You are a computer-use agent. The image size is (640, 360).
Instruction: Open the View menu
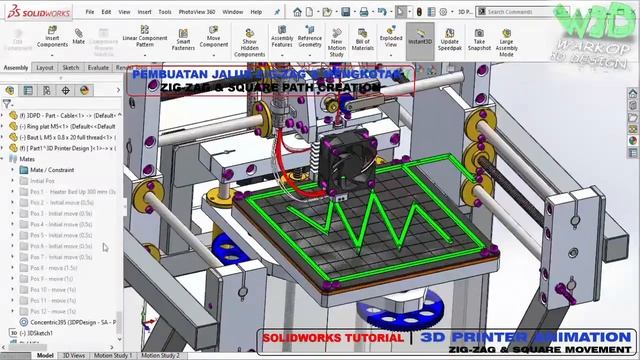pyautogui.click(x=124, y=12)
